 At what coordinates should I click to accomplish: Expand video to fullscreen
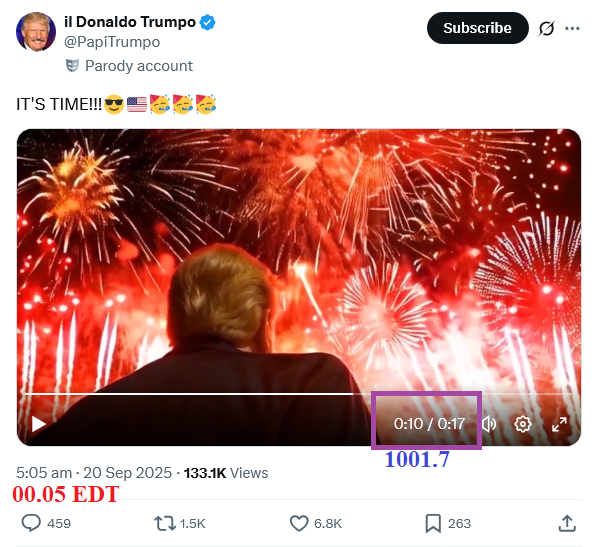point(559,424)
